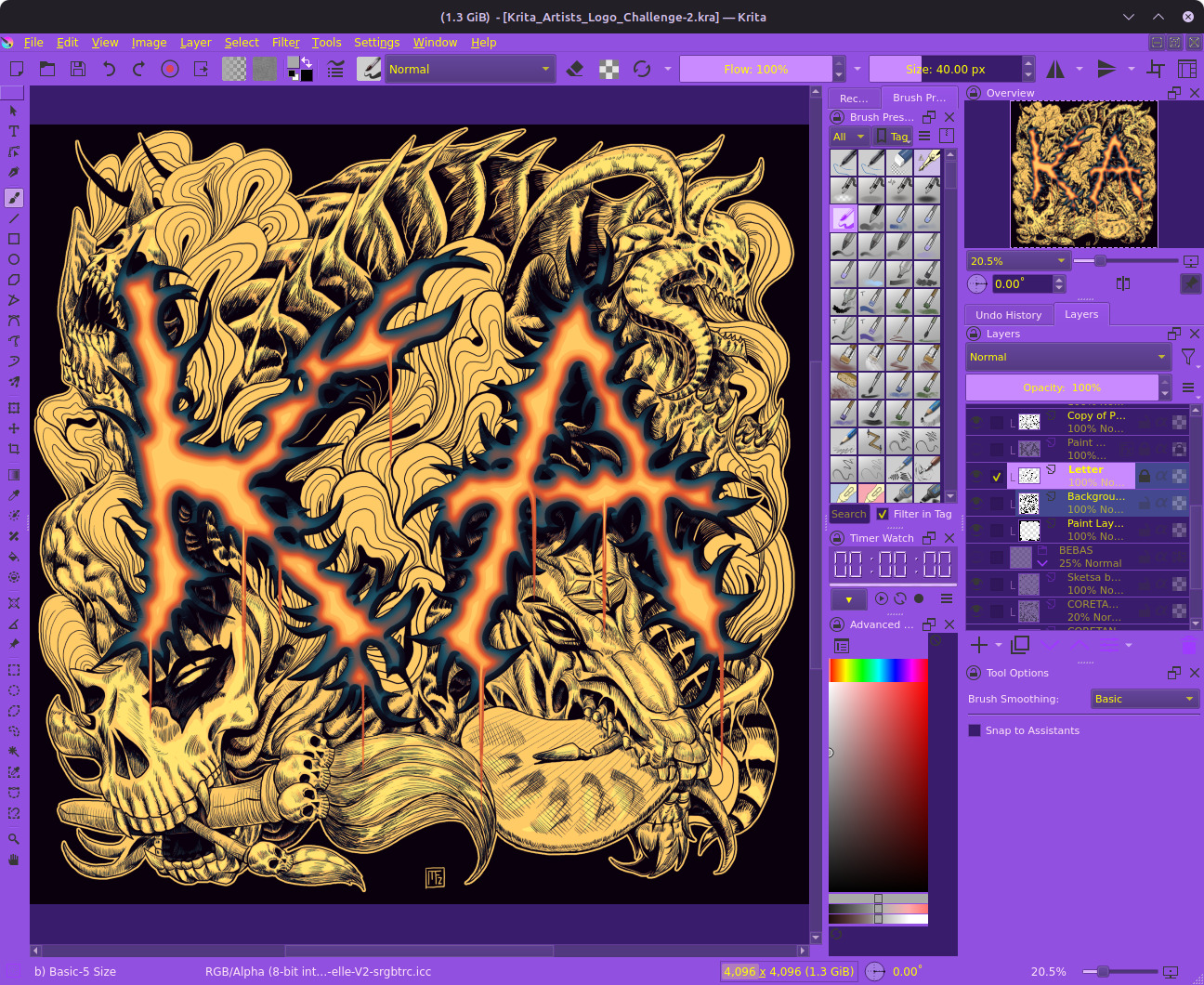Uncheck the Filter in Tag checkbox
The height and width of the screenshot is (985, 1204).
point(883,514)
